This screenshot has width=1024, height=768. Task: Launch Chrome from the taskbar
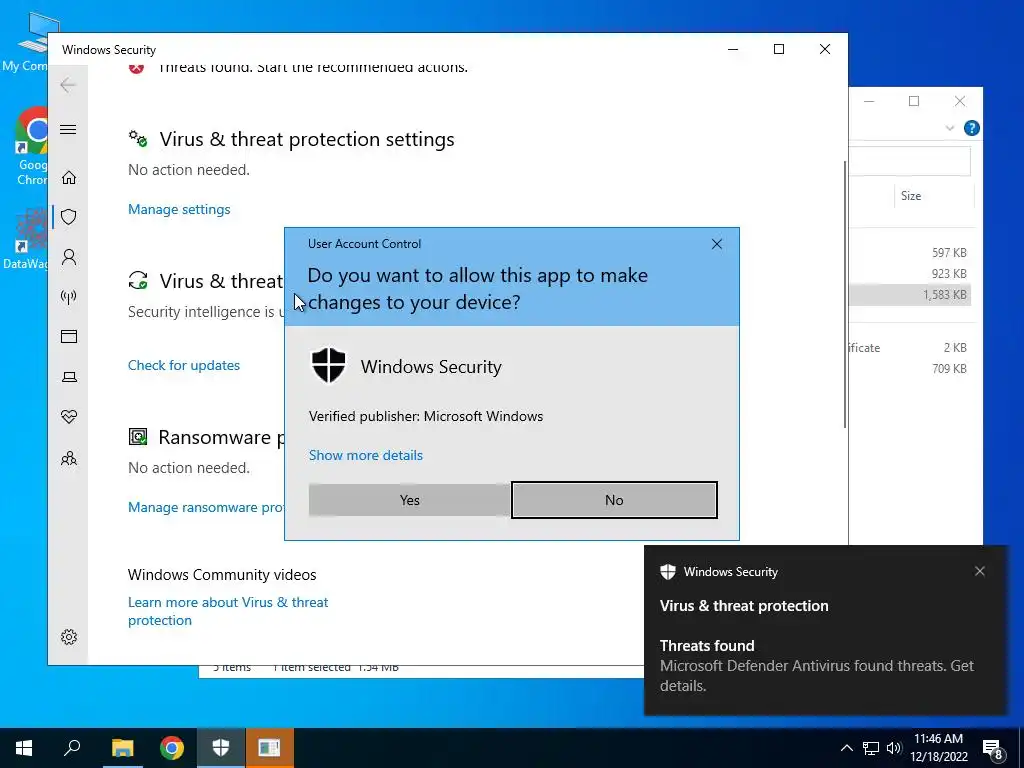[172, 748]
